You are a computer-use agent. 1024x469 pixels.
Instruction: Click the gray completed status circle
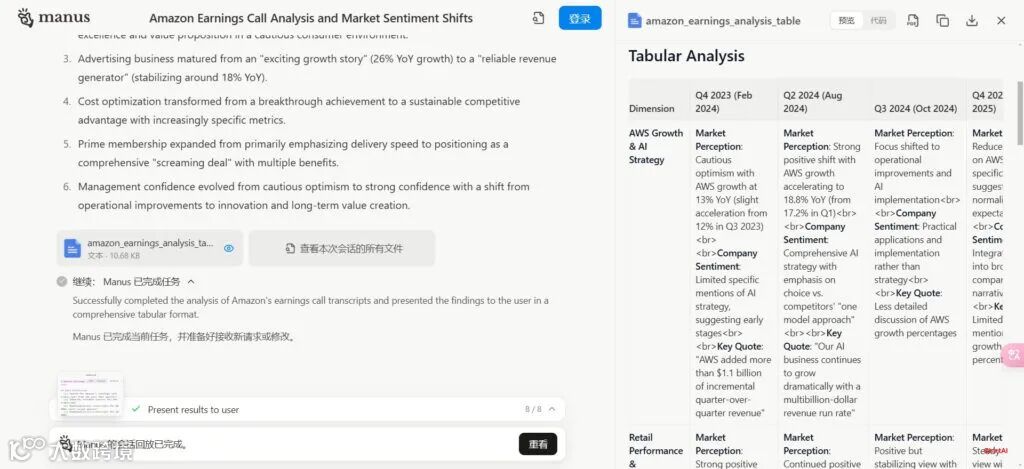pos(62,282)
